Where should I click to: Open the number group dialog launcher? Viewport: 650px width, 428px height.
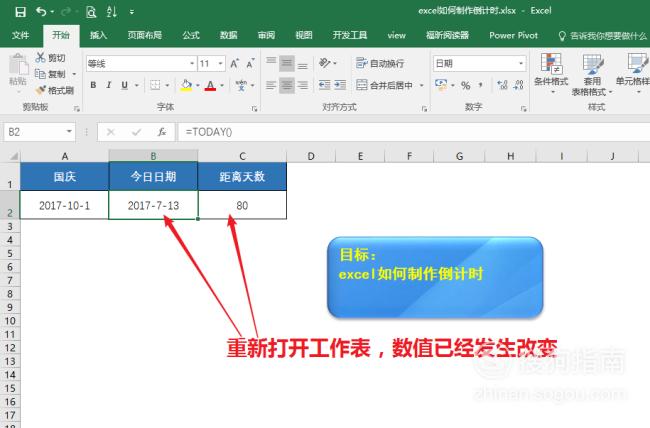click(524, 109)
